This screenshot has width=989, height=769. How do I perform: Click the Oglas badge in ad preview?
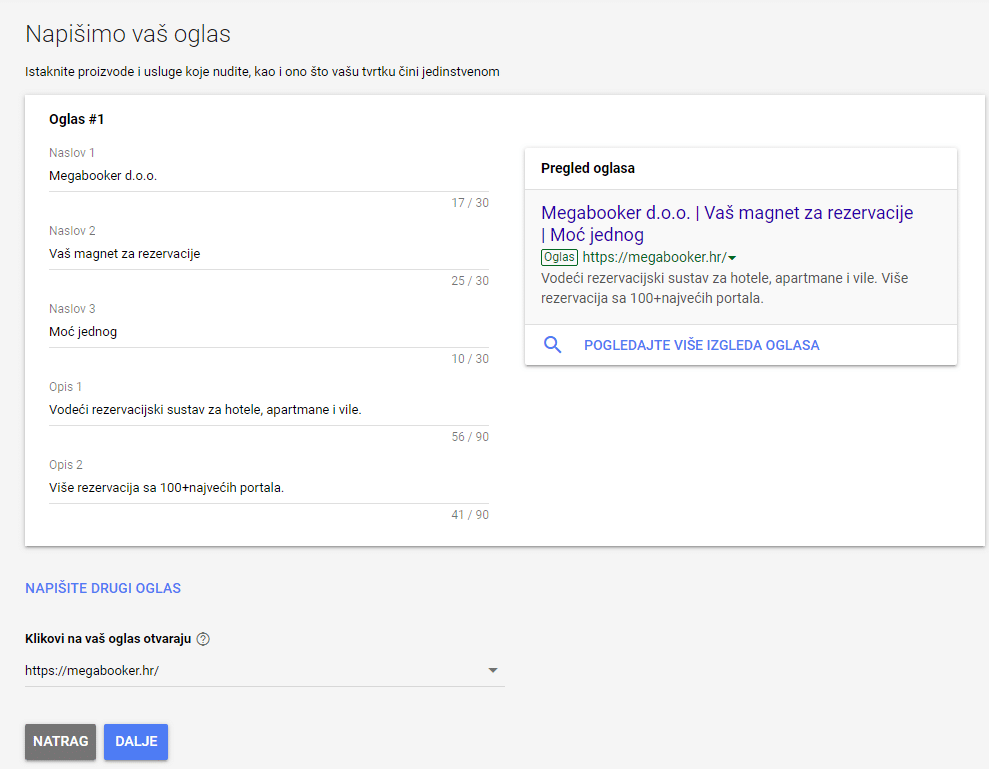pyautogui.click(x=559, y=257)
